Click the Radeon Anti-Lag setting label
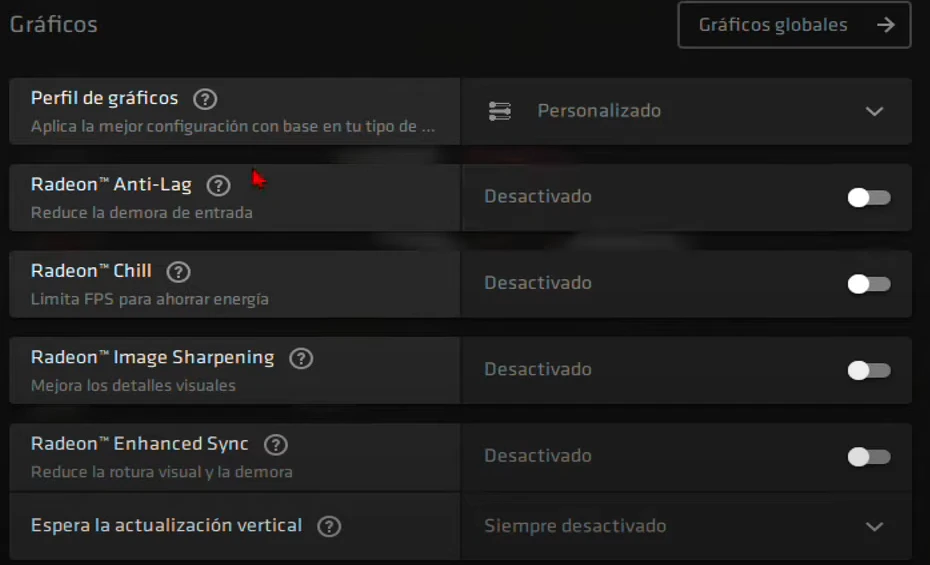The height and width of the screenshot is (565, 930). (111, 185)
